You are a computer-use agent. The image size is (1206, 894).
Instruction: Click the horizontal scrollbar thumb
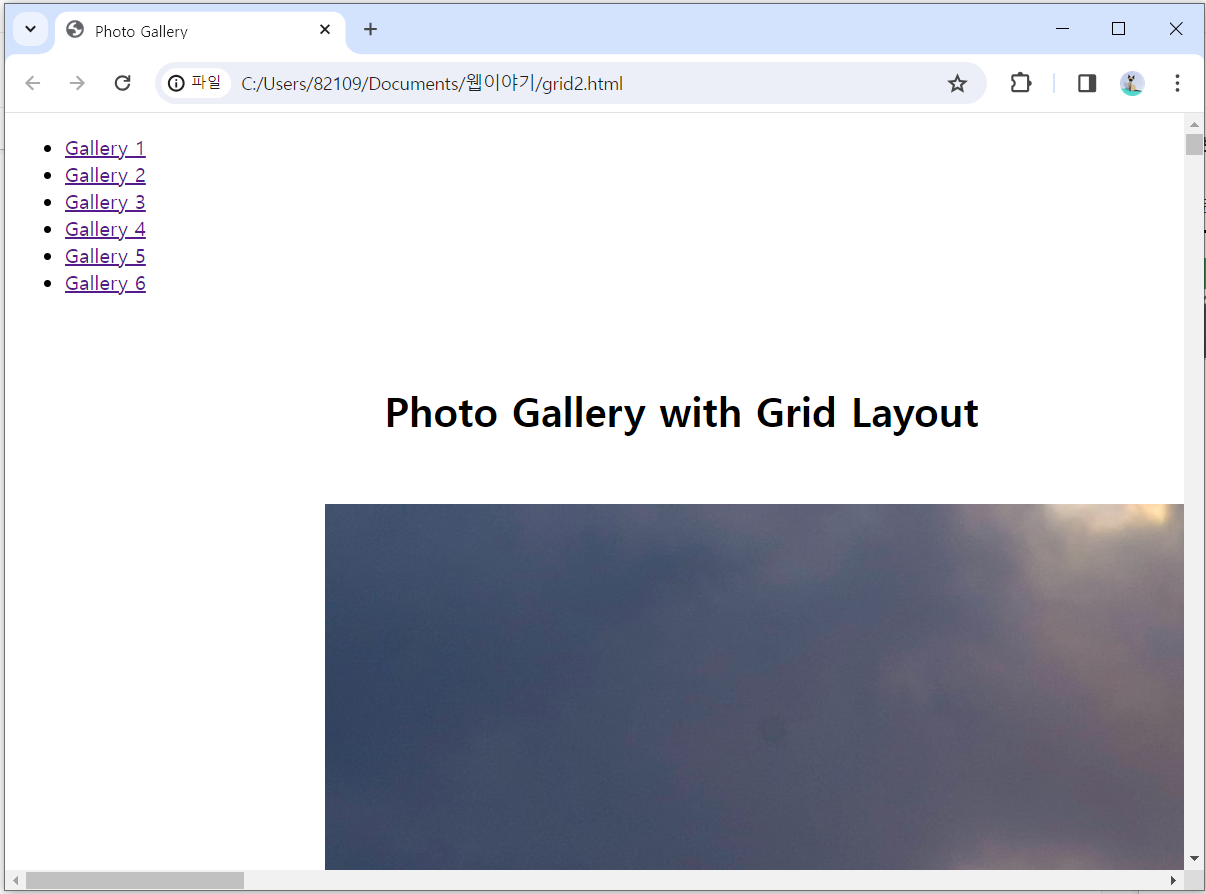point(135,880)
